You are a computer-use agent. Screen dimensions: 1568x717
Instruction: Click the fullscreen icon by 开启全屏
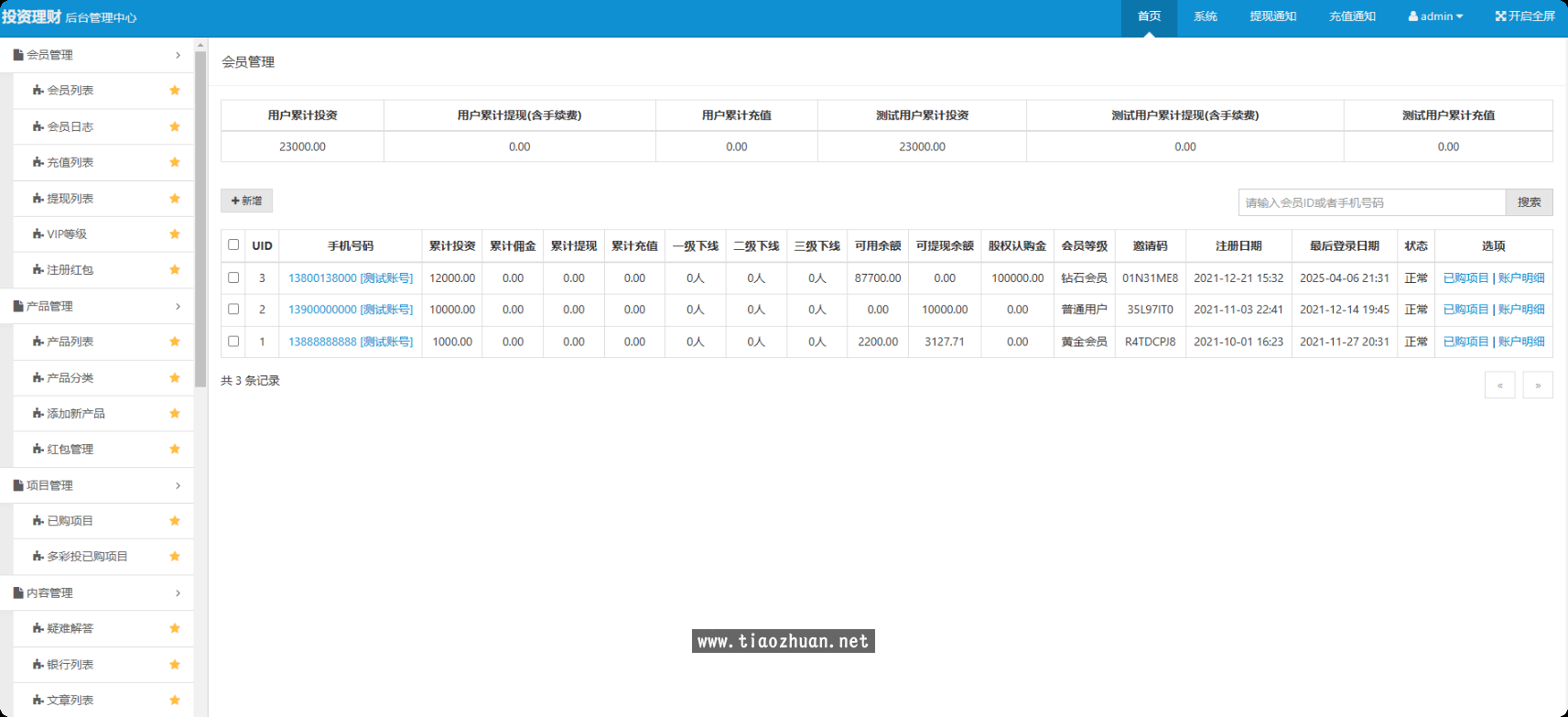tap(1500, 16)
